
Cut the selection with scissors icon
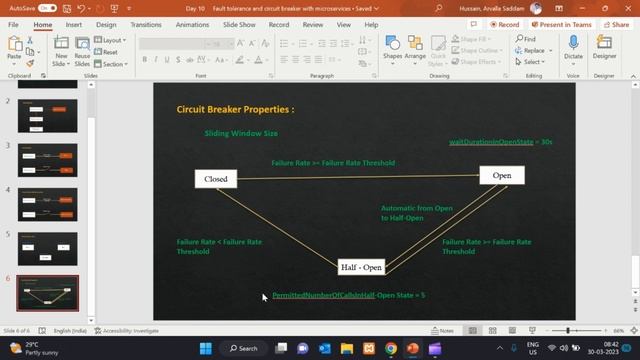[x=30, y=40]
